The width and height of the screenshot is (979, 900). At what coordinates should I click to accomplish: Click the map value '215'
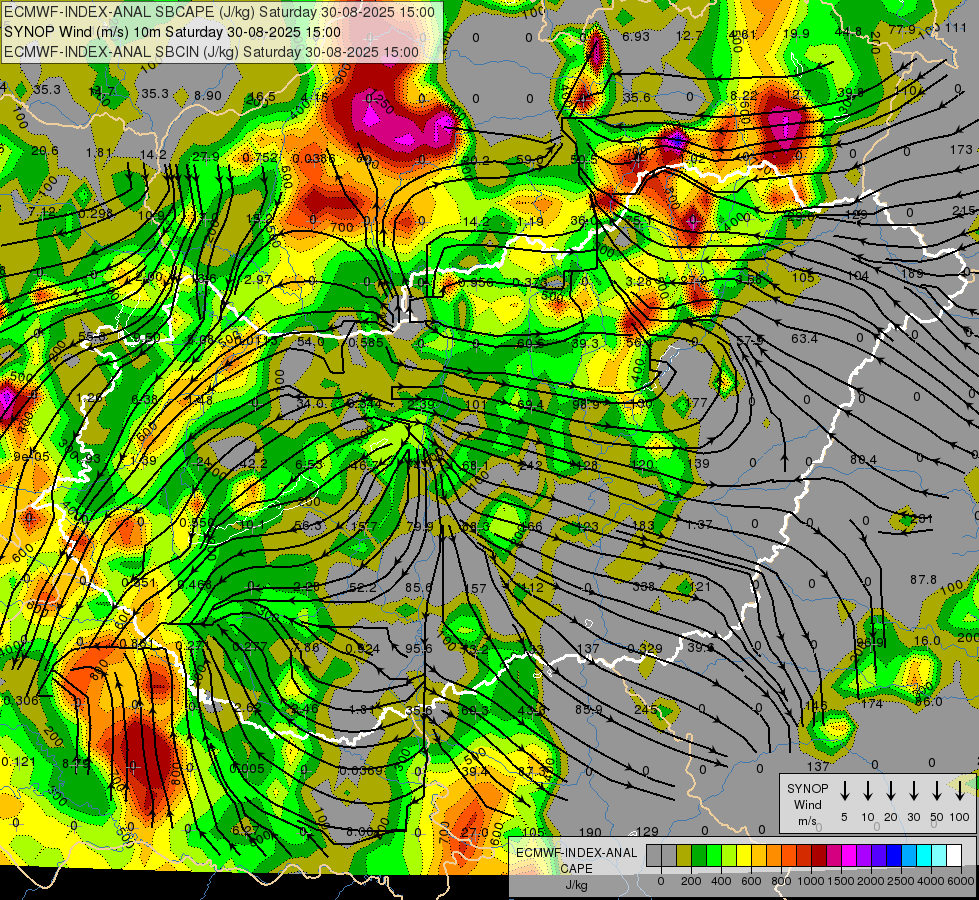click(x=963, y=211)
